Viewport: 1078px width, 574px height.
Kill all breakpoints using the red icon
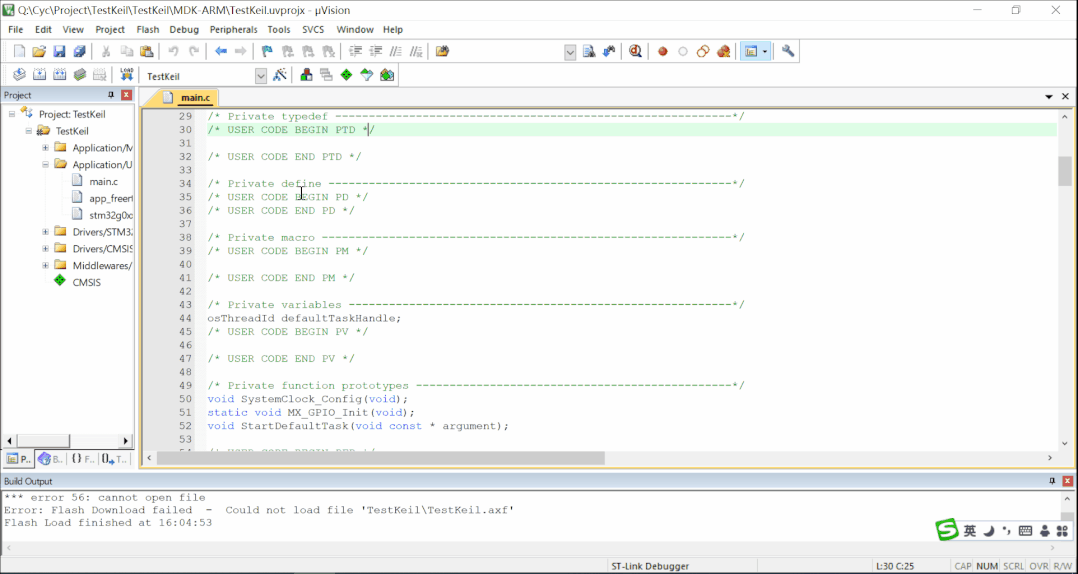723,52
